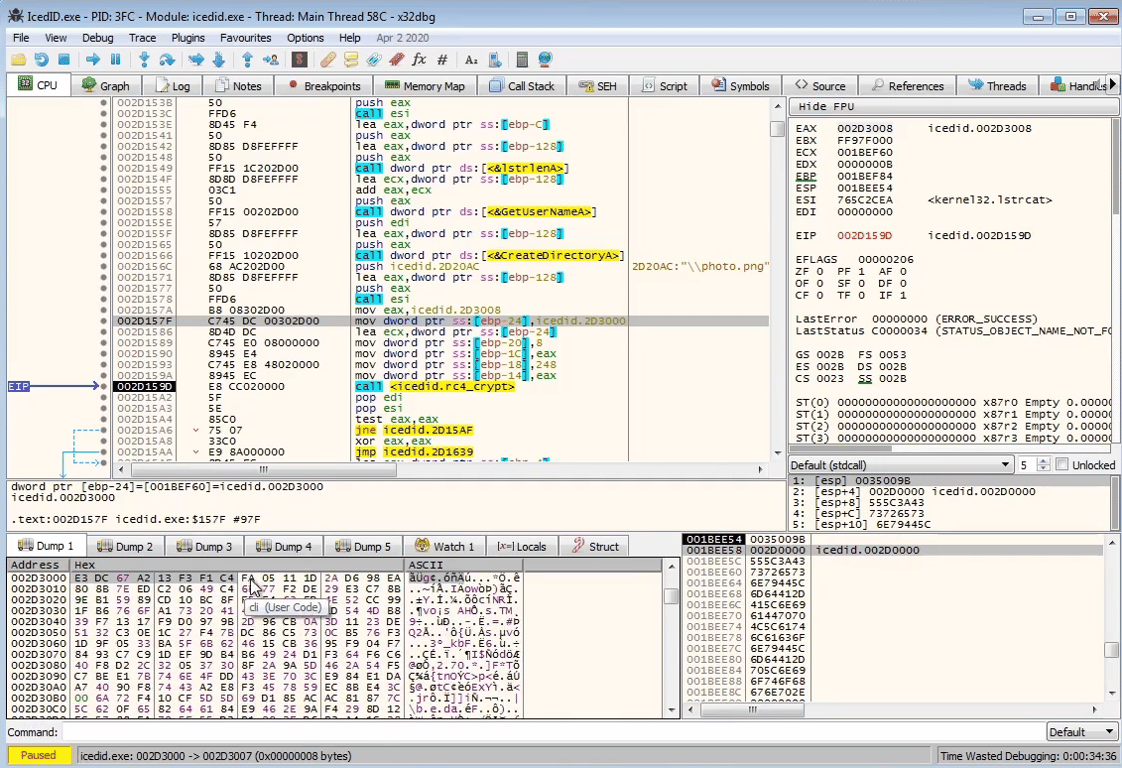Click the Step Into toolbar icon

(x=144, y=60)
